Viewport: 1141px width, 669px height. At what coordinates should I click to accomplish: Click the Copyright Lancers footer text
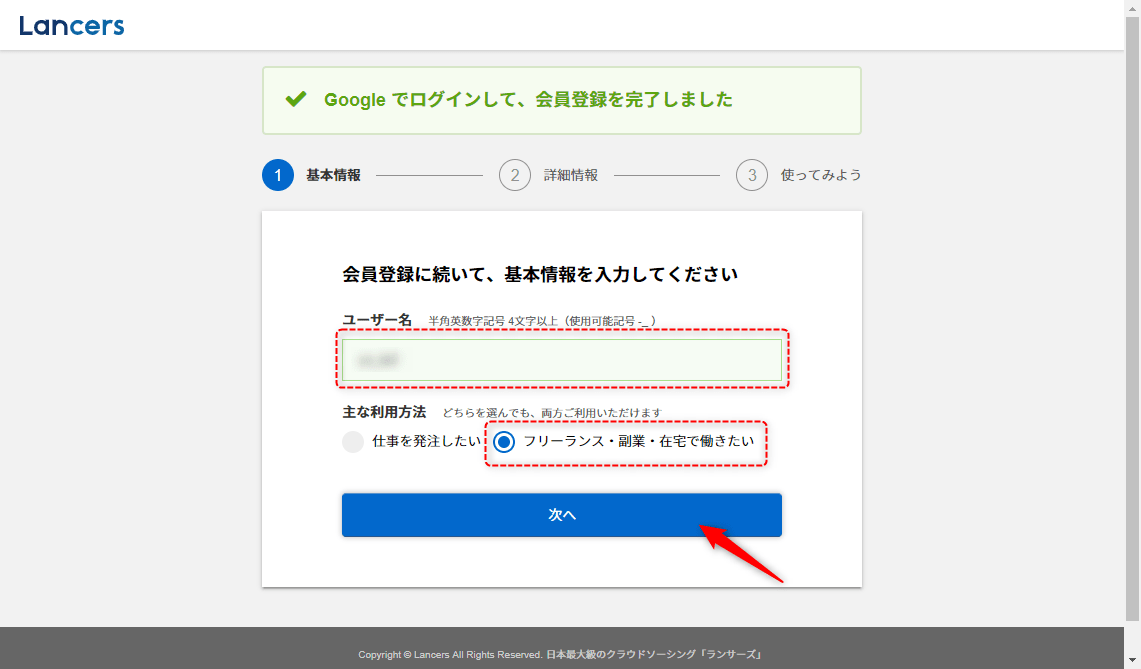coord(450,655)
